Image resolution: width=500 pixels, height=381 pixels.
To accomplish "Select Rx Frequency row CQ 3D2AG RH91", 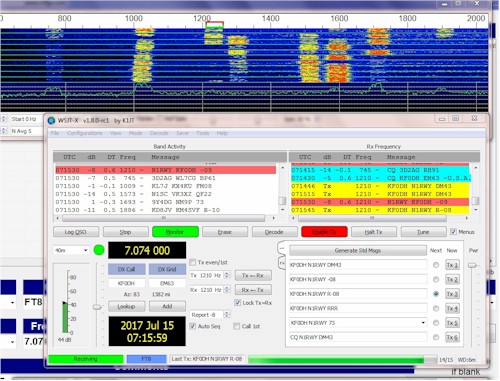I will point(380,170).
